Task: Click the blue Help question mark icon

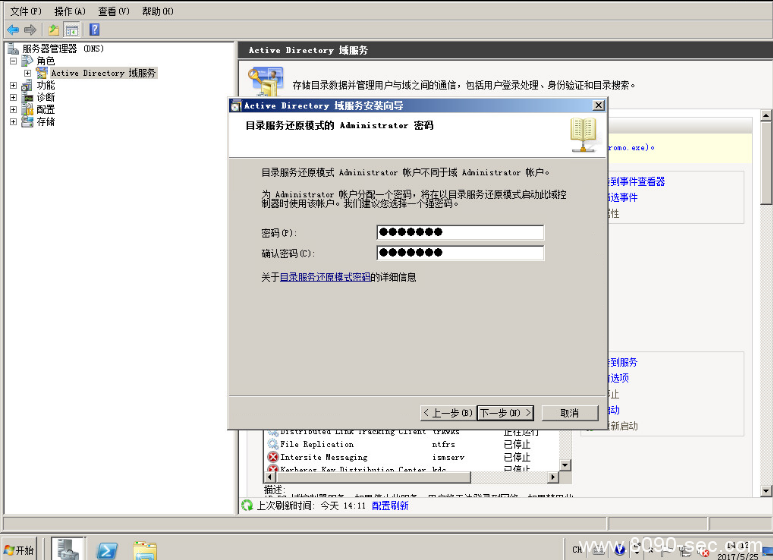Action: click(94, 30)
